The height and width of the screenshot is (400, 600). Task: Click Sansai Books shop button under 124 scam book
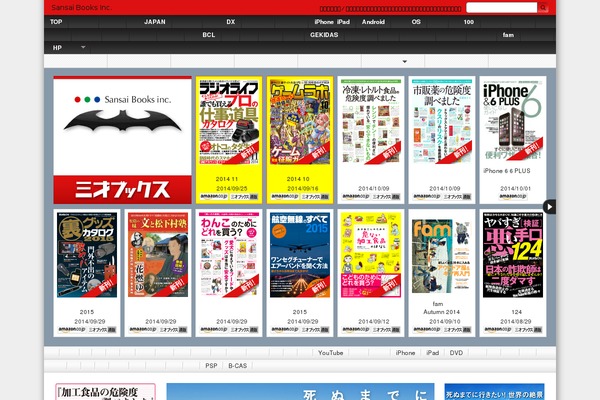[528, 330]
